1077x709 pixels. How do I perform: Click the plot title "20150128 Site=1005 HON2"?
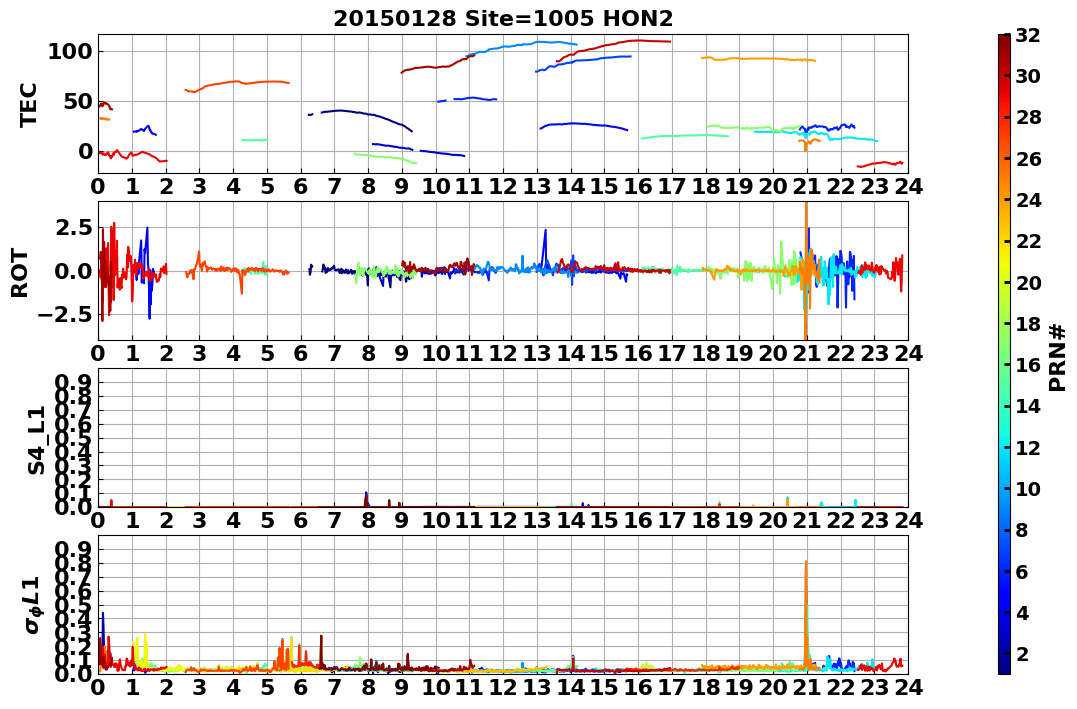click(503, 19)
